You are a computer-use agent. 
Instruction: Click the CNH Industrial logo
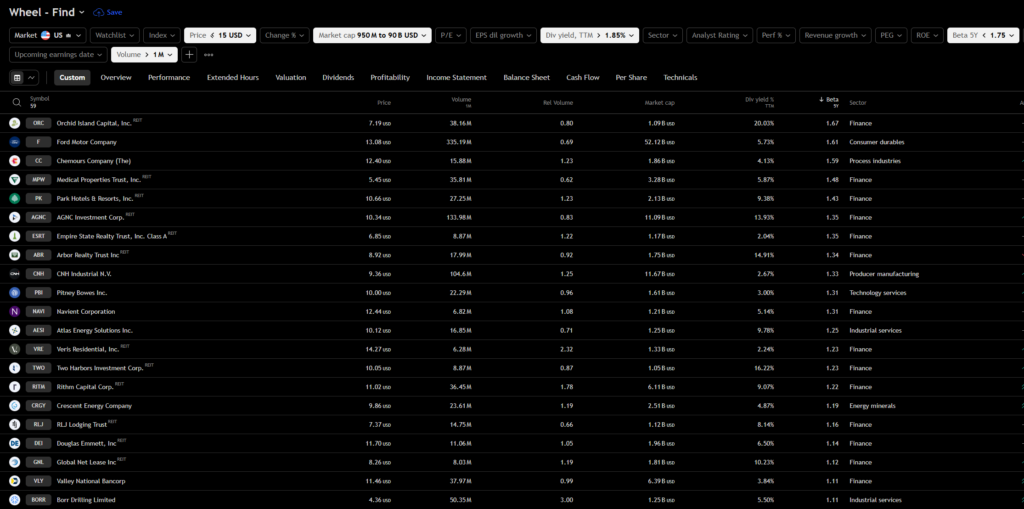14,274
